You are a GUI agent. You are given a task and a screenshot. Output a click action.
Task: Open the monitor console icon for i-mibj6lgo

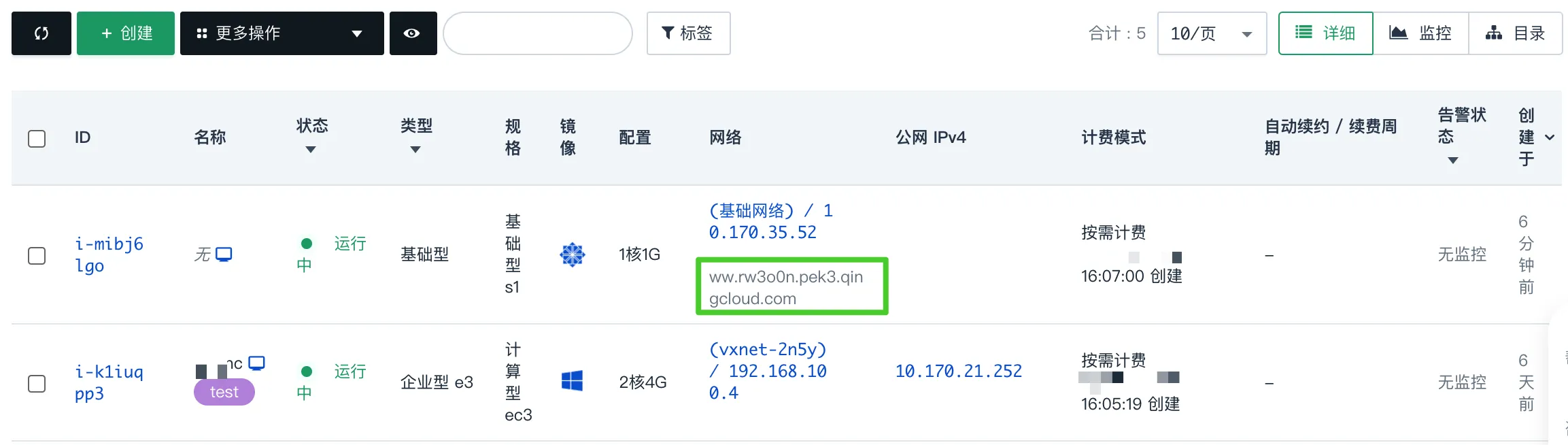click(224, 254)
